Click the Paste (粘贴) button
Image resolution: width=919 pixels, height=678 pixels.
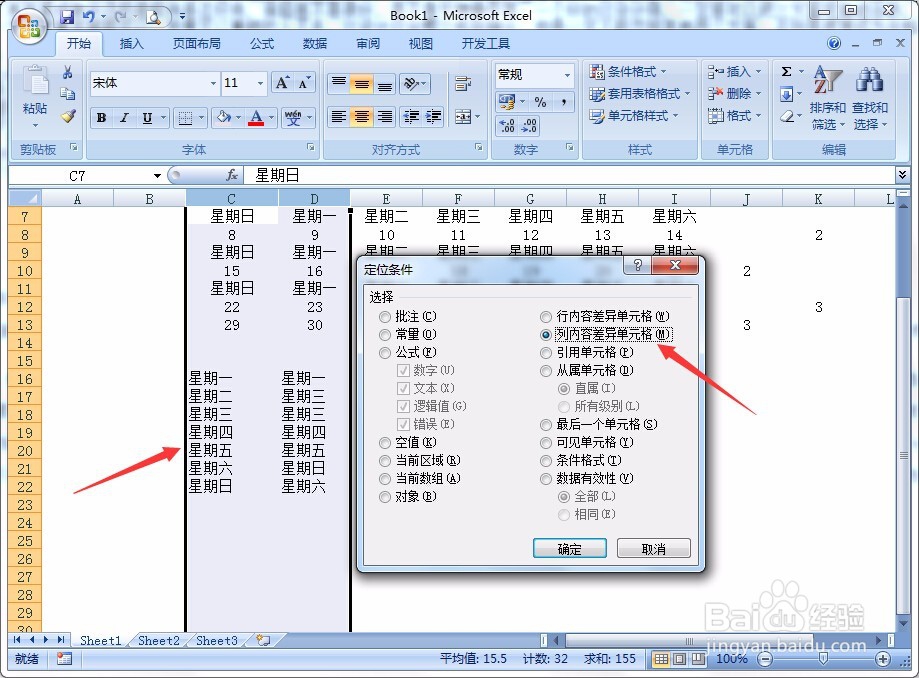point(35,97)
